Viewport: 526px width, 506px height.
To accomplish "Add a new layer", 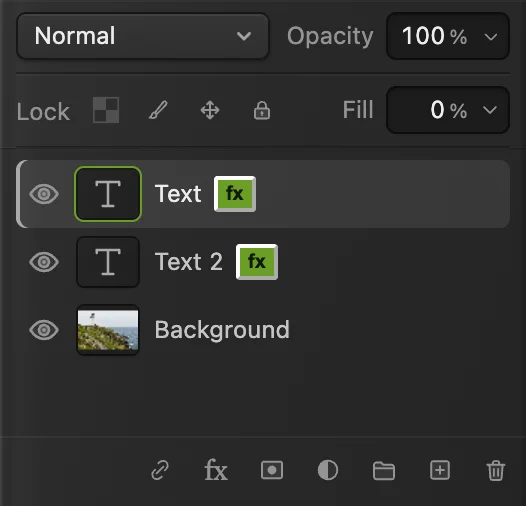I will (x=440, y=470).
